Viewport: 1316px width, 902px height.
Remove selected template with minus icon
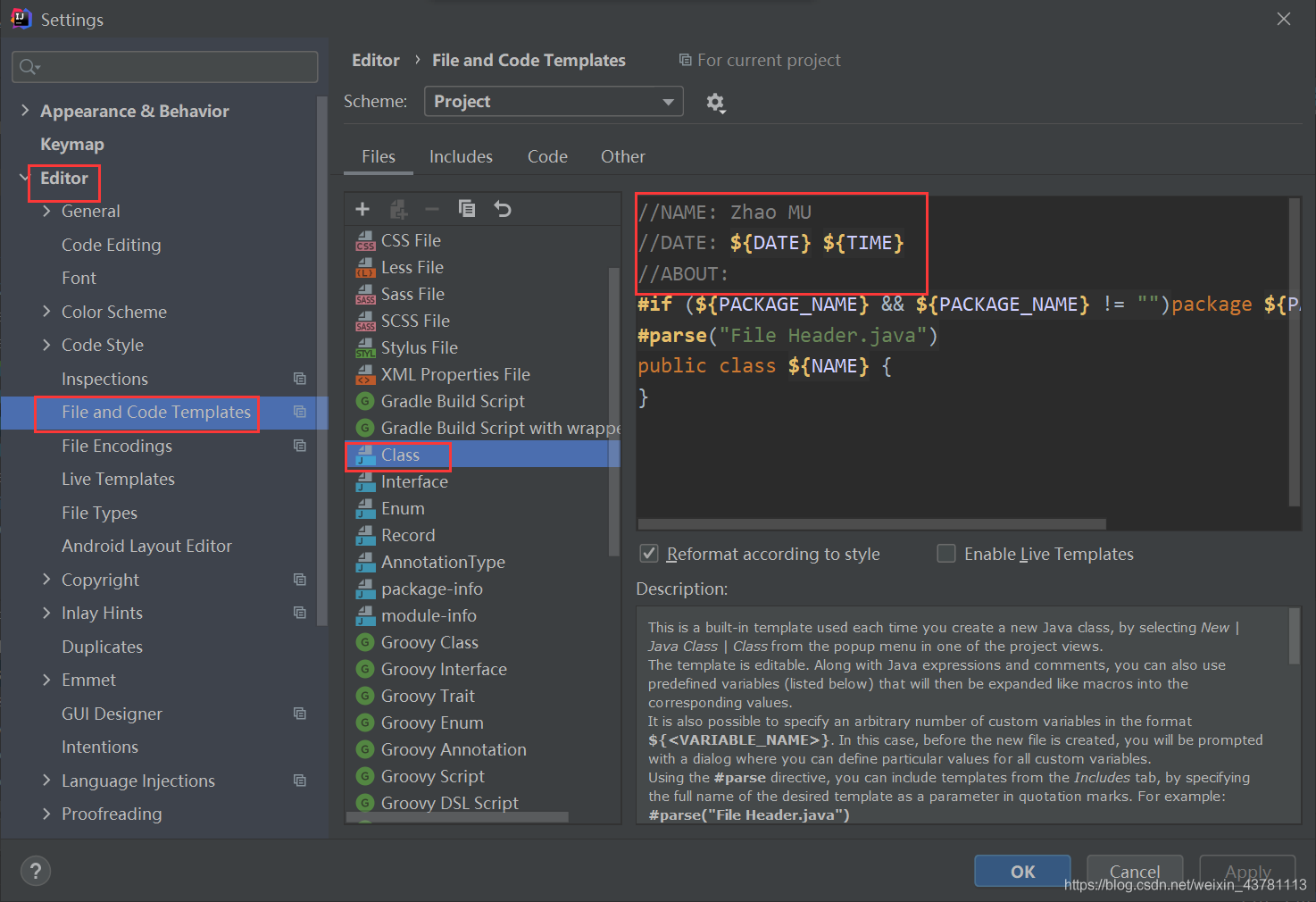tap(432, 209)
